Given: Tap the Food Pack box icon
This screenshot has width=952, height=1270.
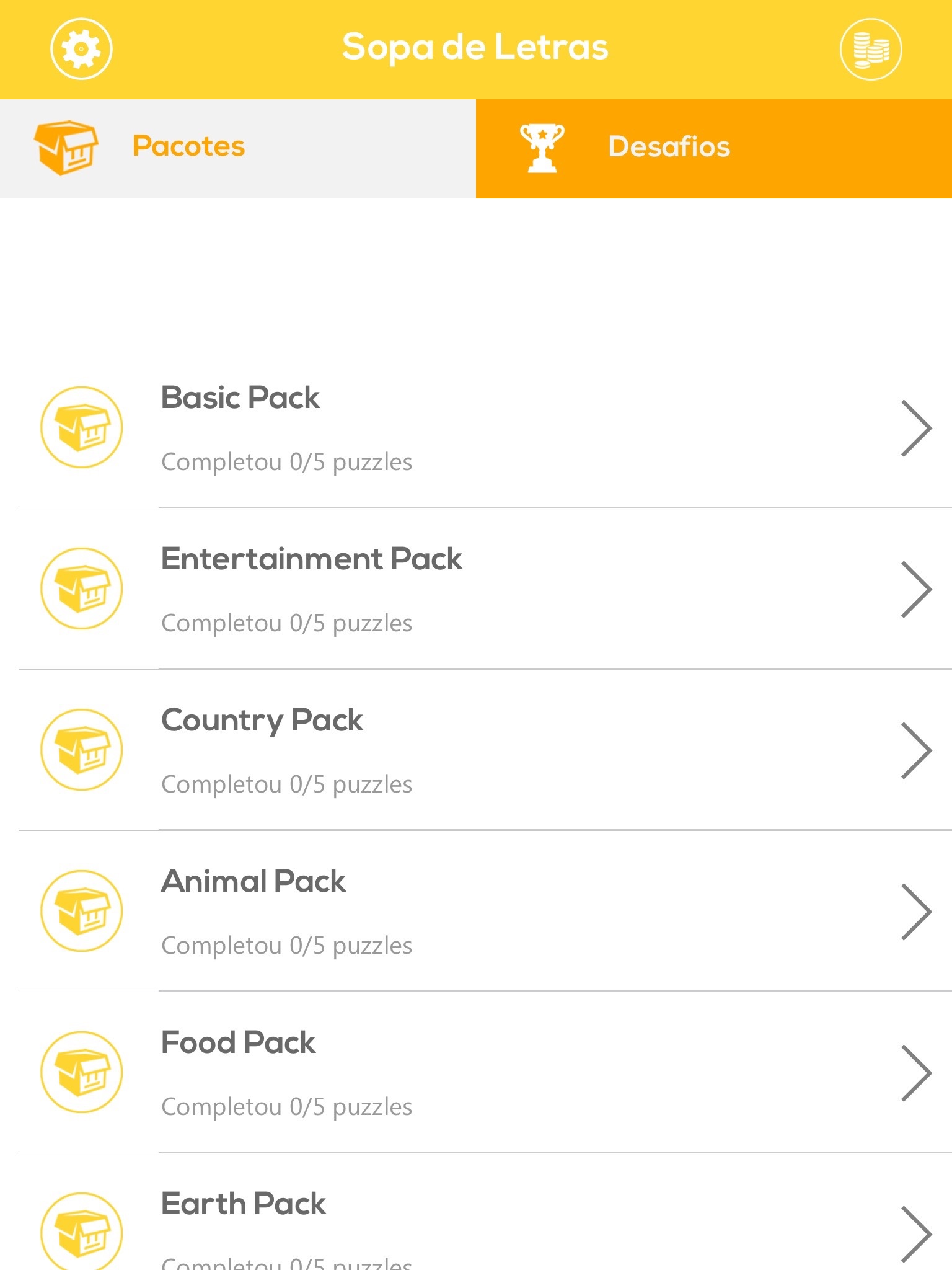Looking at the screenshot, I should 82,1072.
